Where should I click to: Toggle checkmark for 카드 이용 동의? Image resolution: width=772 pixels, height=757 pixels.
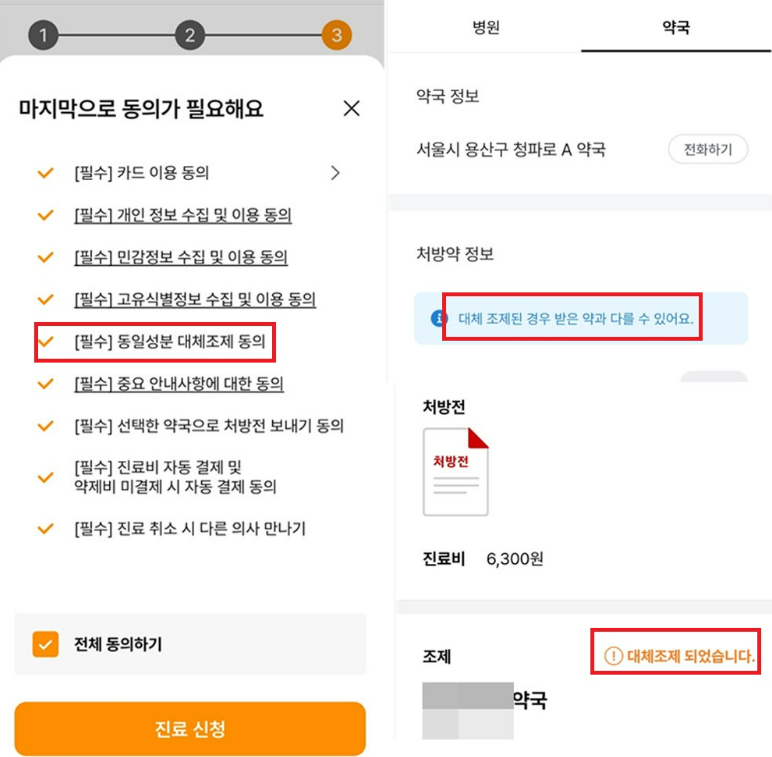pos(45,173)
